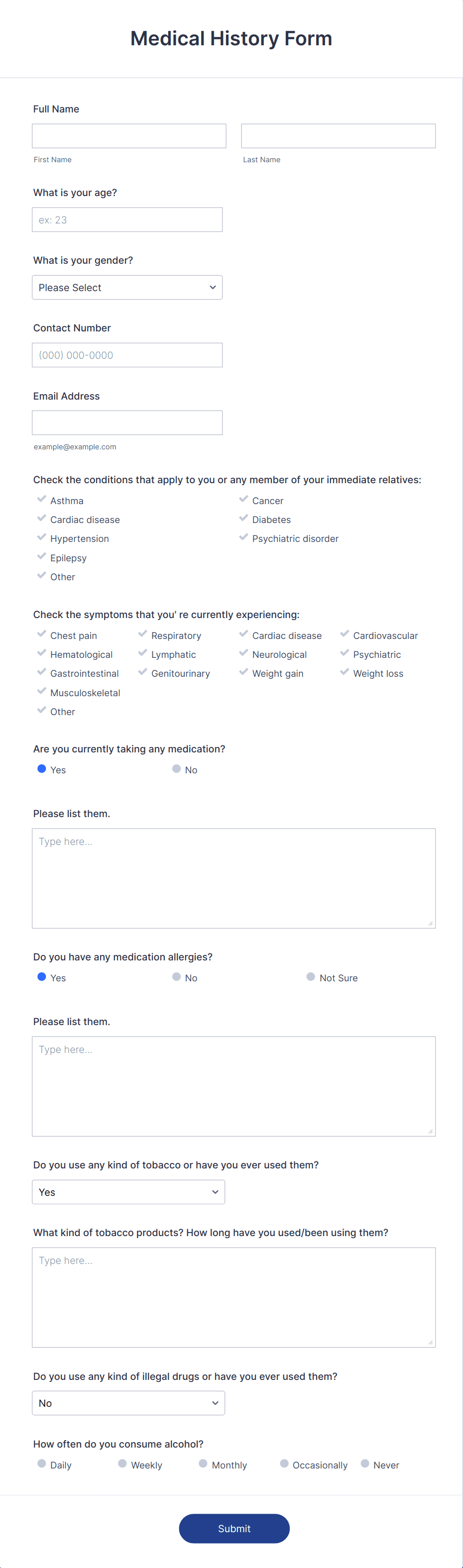Screen dimensions: 463x1568
Task: Click the Submit button
Action: click(234, 1528)
